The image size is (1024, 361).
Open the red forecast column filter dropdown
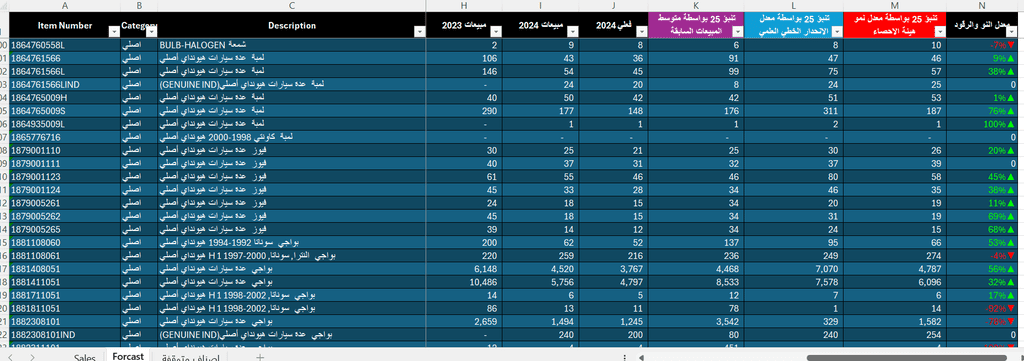coord(940,31)
